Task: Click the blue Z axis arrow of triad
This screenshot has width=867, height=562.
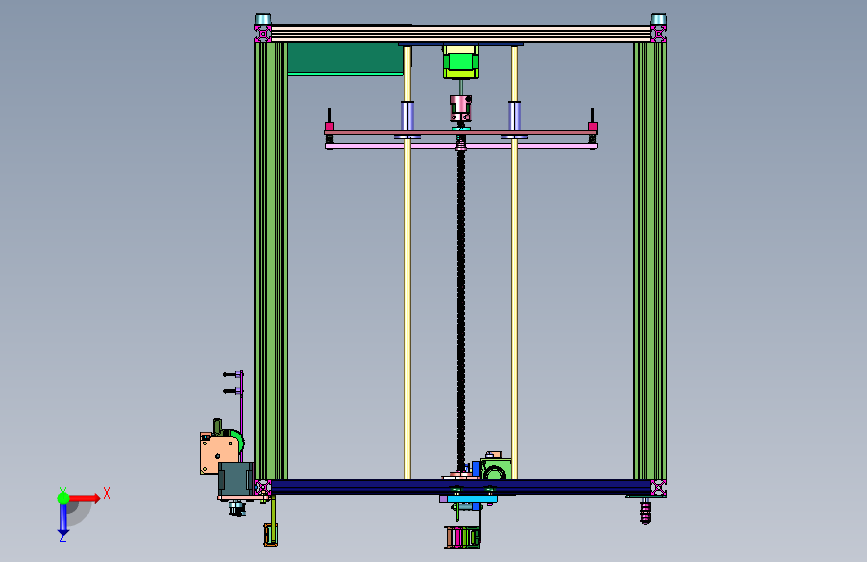Action: click(x=63, y=519)
